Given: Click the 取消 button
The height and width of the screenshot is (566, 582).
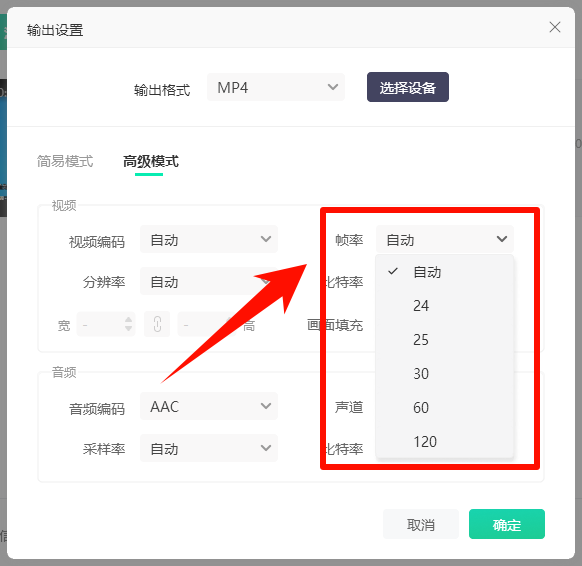Looking at the screenshot, I should tap(421, 524).
